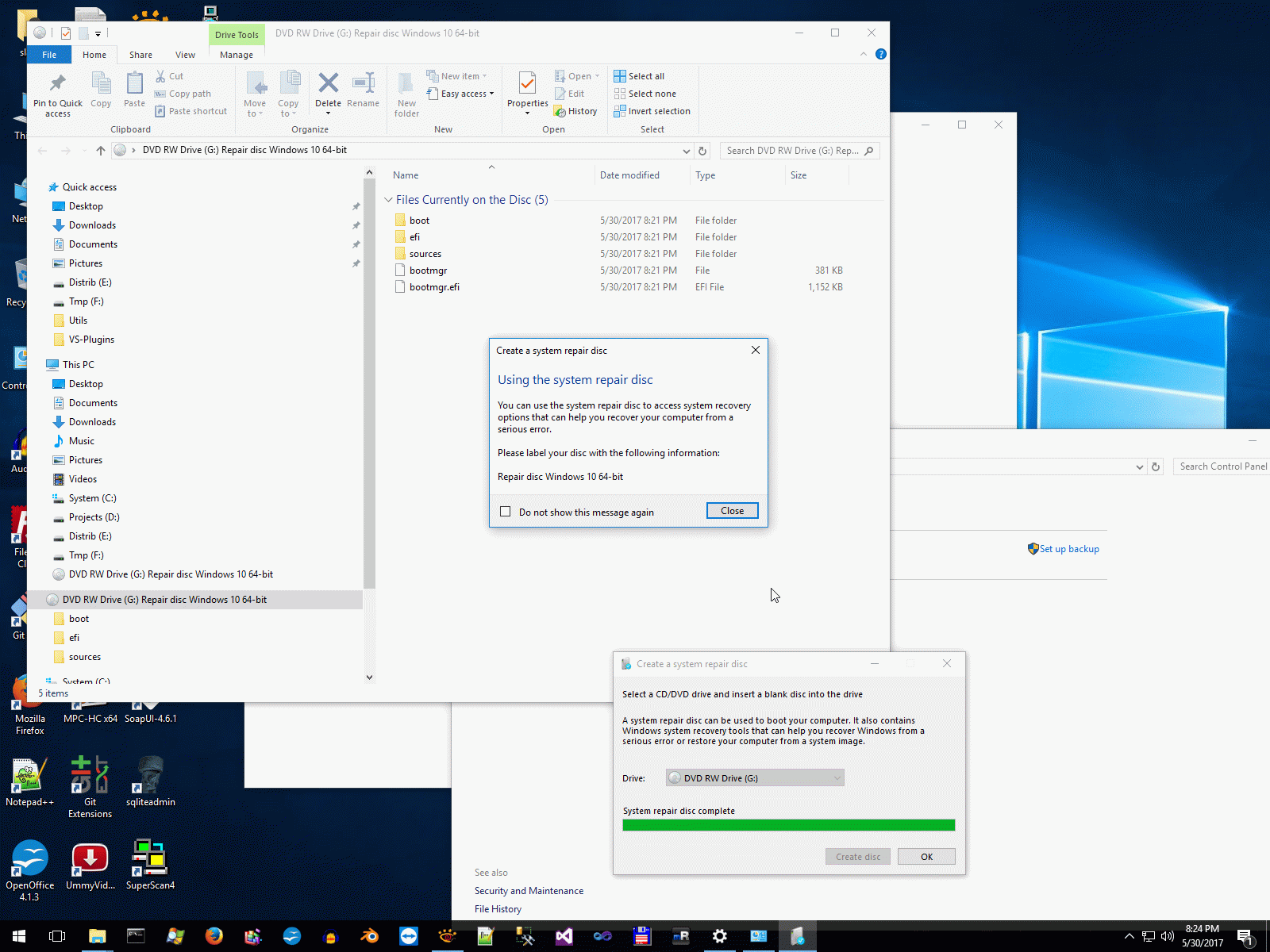Open Firefox from the taskbar

pos(214,936)
